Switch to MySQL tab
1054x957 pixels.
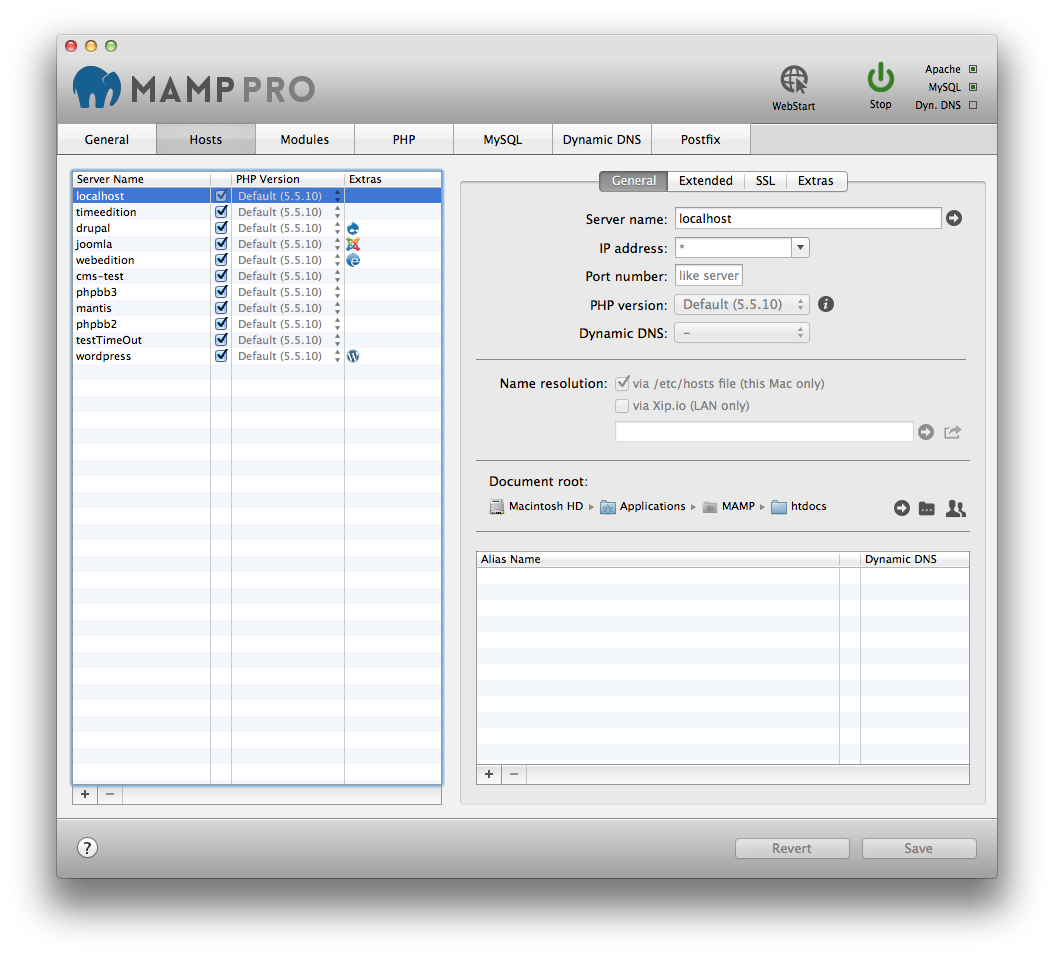(503, 140)
